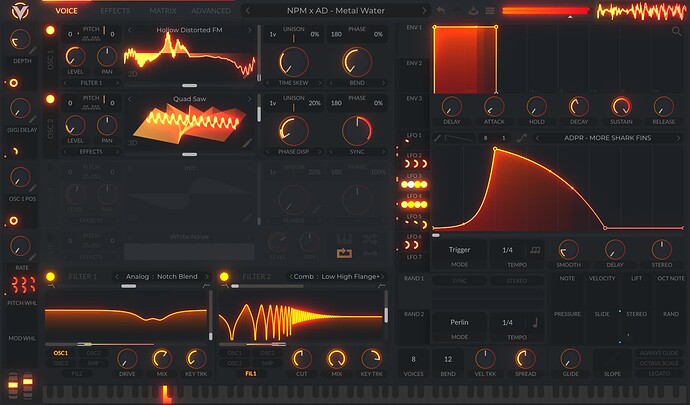Image resolution: width=690 pixels, height=405 pixels.
Task: Click the oscilloscope waveform display at top right
Action: pyautogui.click(x=641, y=11)
